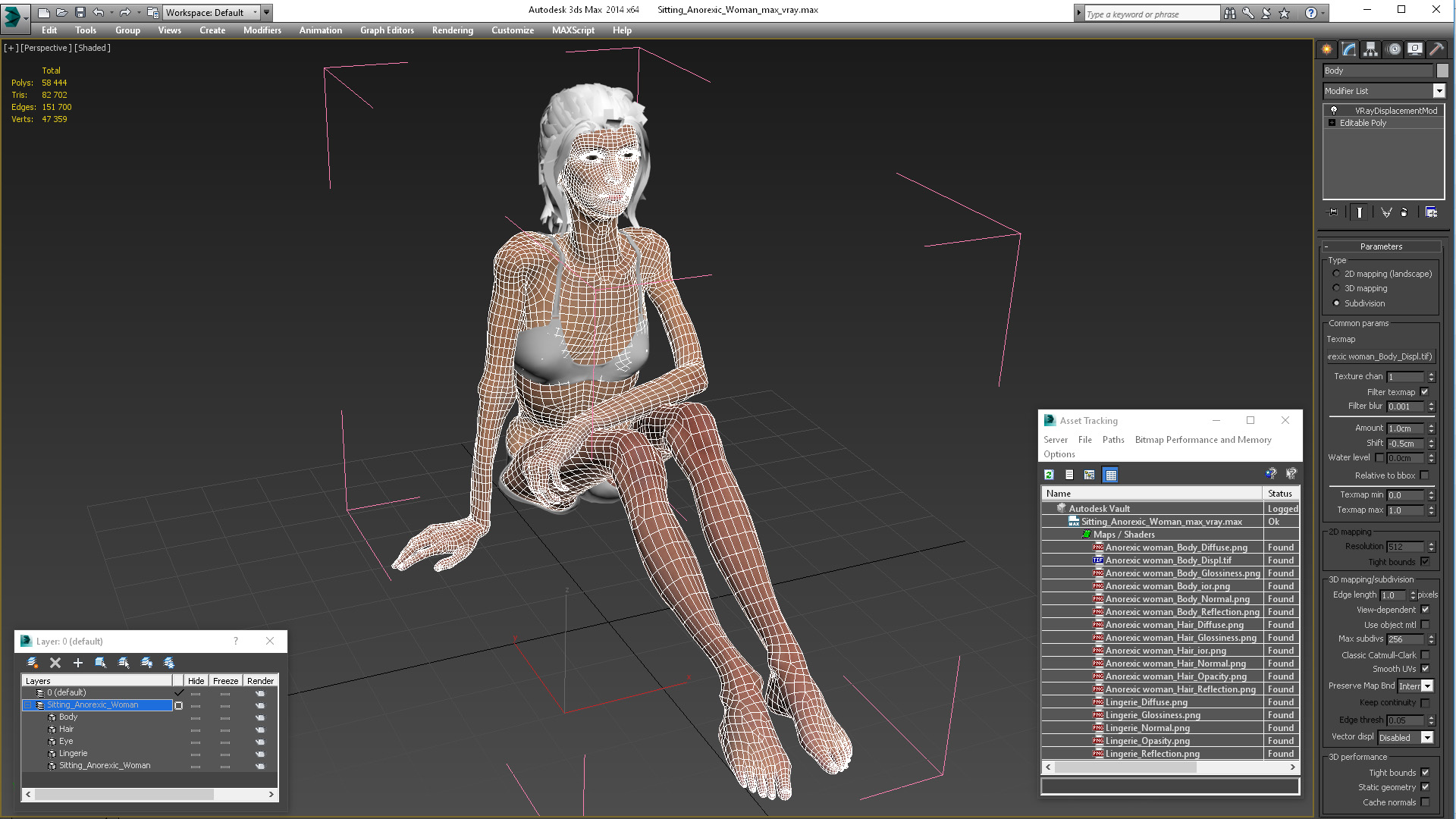Open the Create command panel tab

[1327, 49]
